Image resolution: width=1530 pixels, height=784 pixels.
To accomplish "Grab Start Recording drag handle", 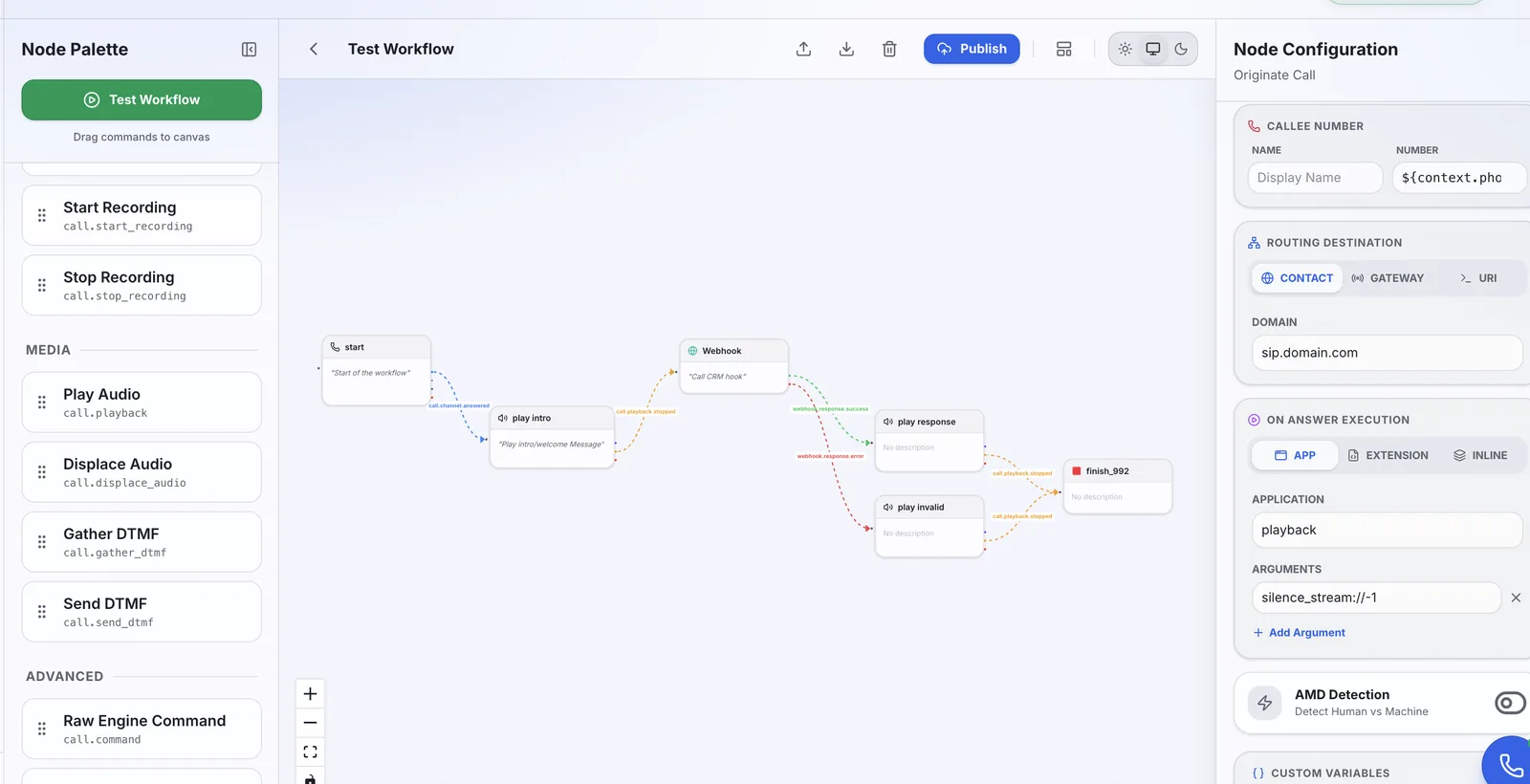I will (x=42, y=216).
